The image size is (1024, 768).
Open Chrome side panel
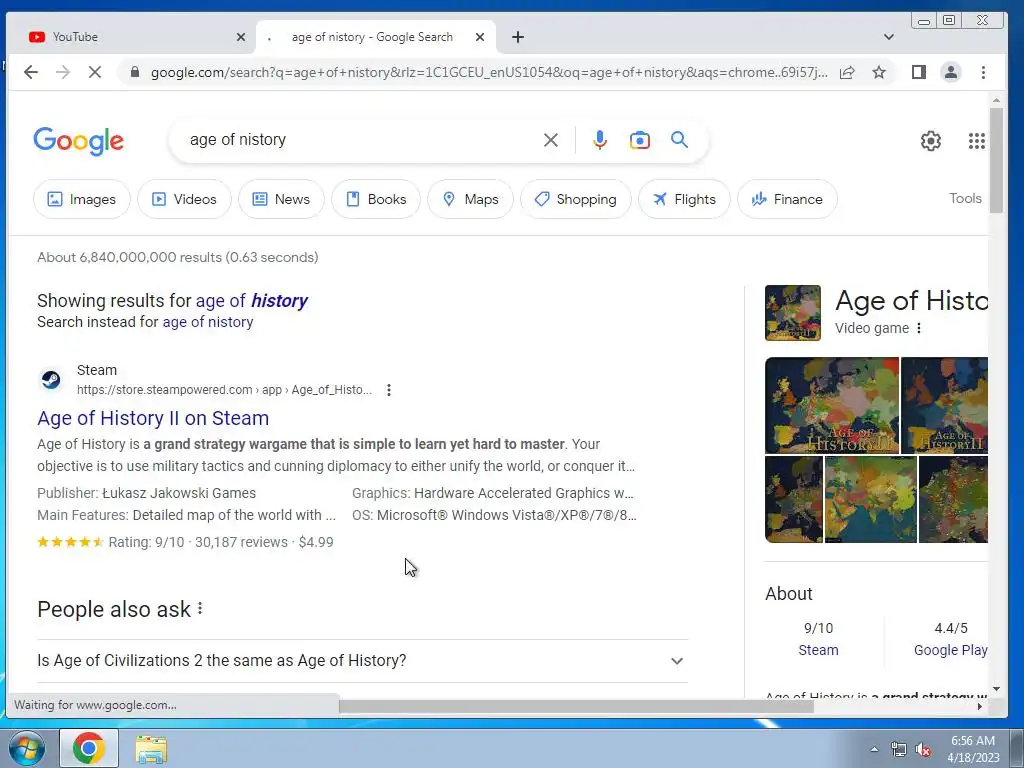919,72
